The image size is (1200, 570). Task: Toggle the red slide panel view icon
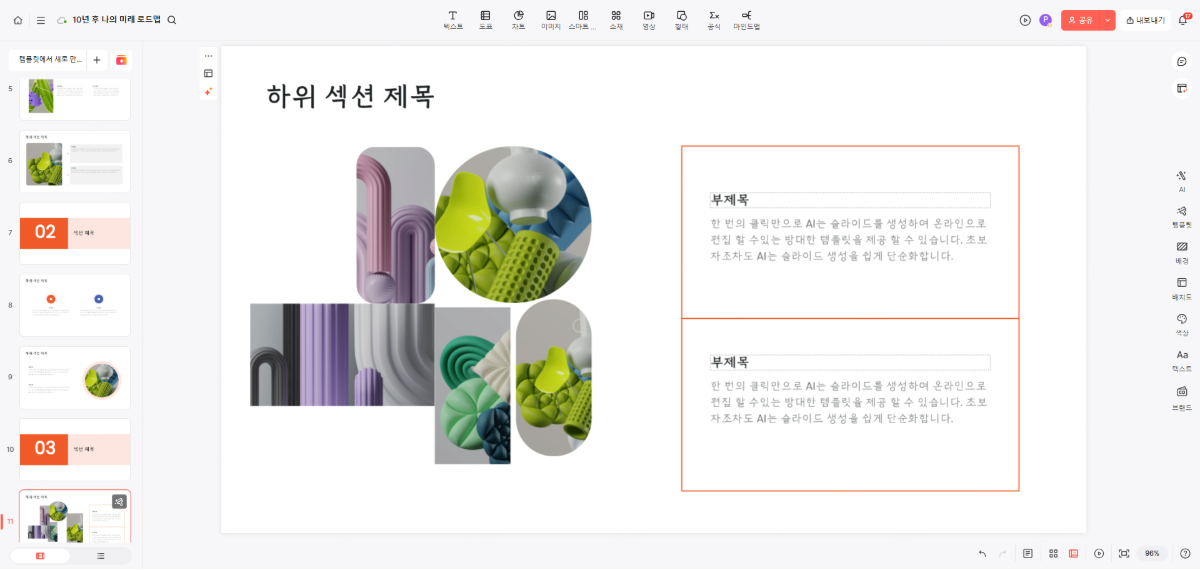click(x=1073, y=553)
